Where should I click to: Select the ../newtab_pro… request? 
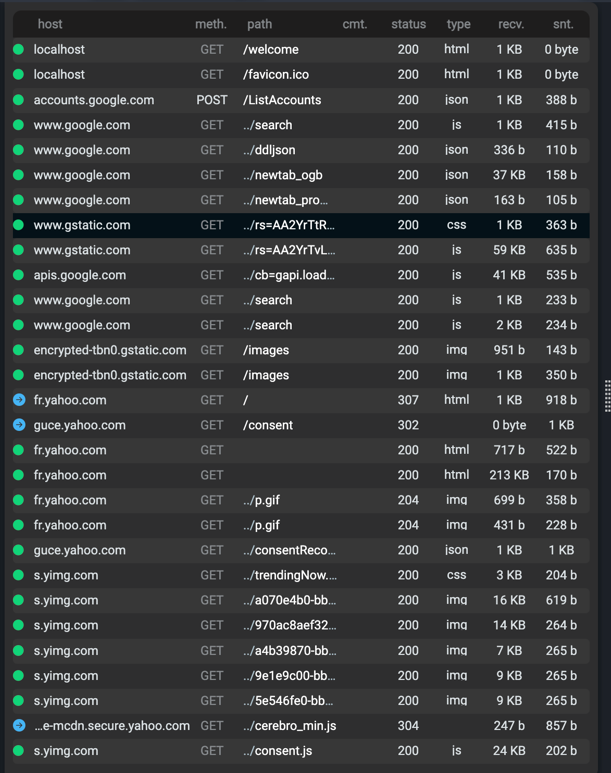[x=301, y=200]
